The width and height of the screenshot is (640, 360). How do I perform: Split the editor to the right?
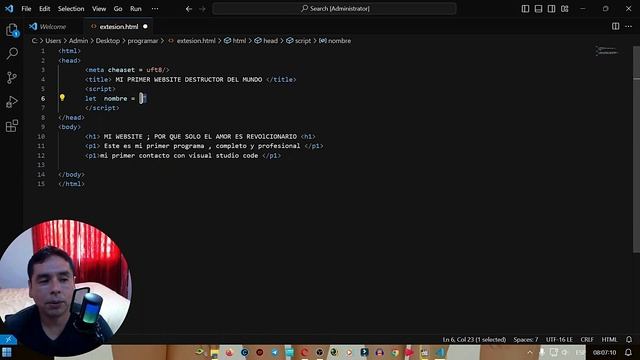[x=616, y=26]
